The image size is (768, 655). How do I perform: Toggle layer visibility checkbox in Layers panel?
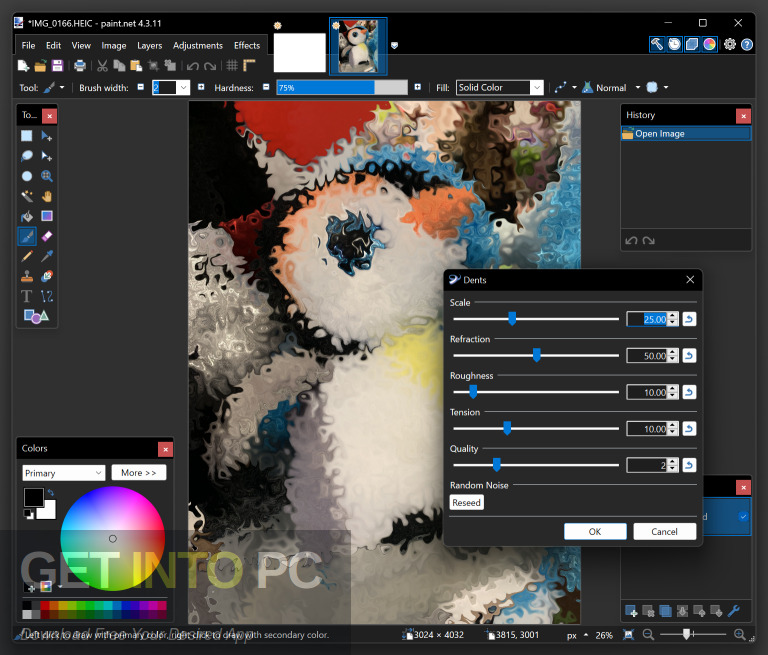tap(743, 516)
